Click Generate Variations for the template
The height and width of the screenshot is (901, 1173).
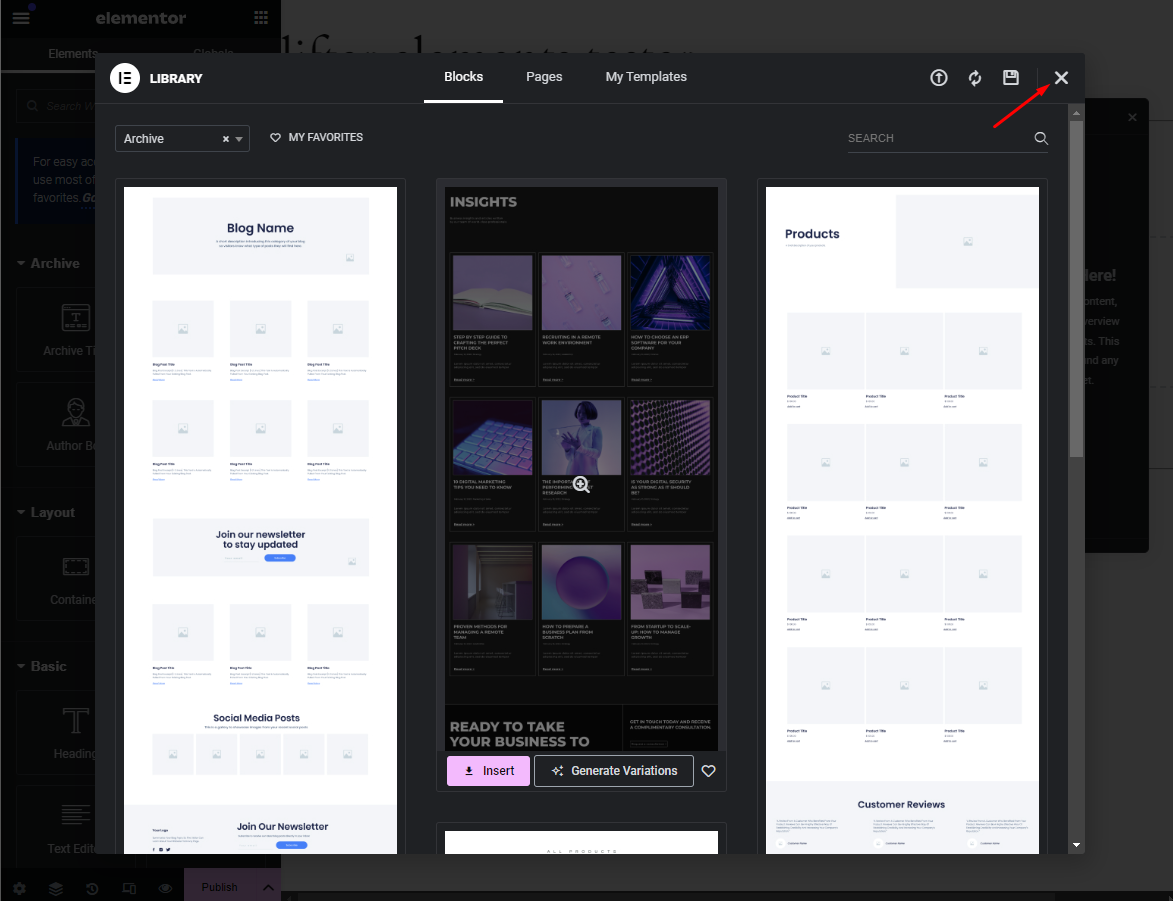pos(613,770)
